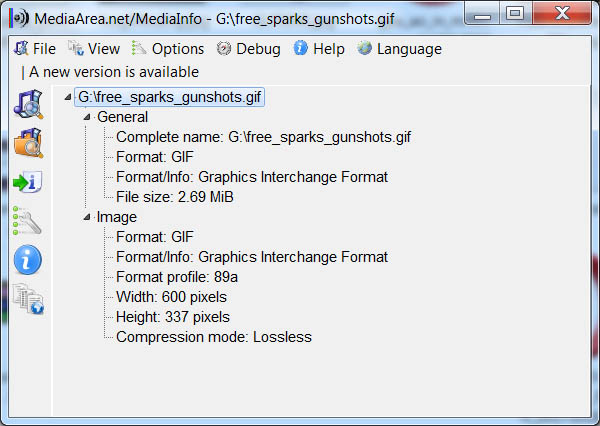Select the Image tree node
The image size is (600, 426).
[117, 217]
